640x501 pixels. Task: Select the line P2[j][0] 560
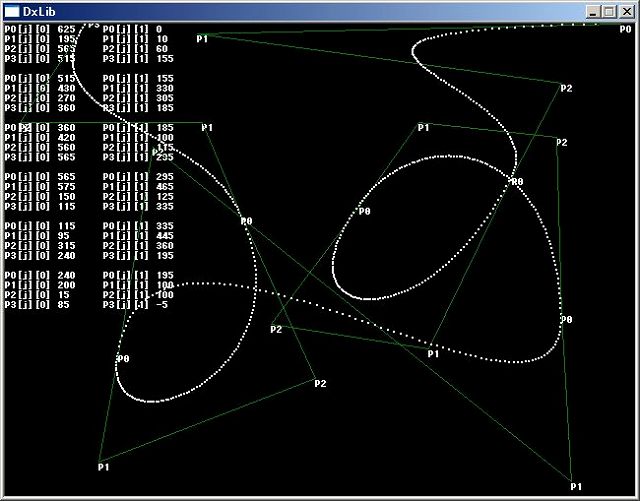[40, 148]
